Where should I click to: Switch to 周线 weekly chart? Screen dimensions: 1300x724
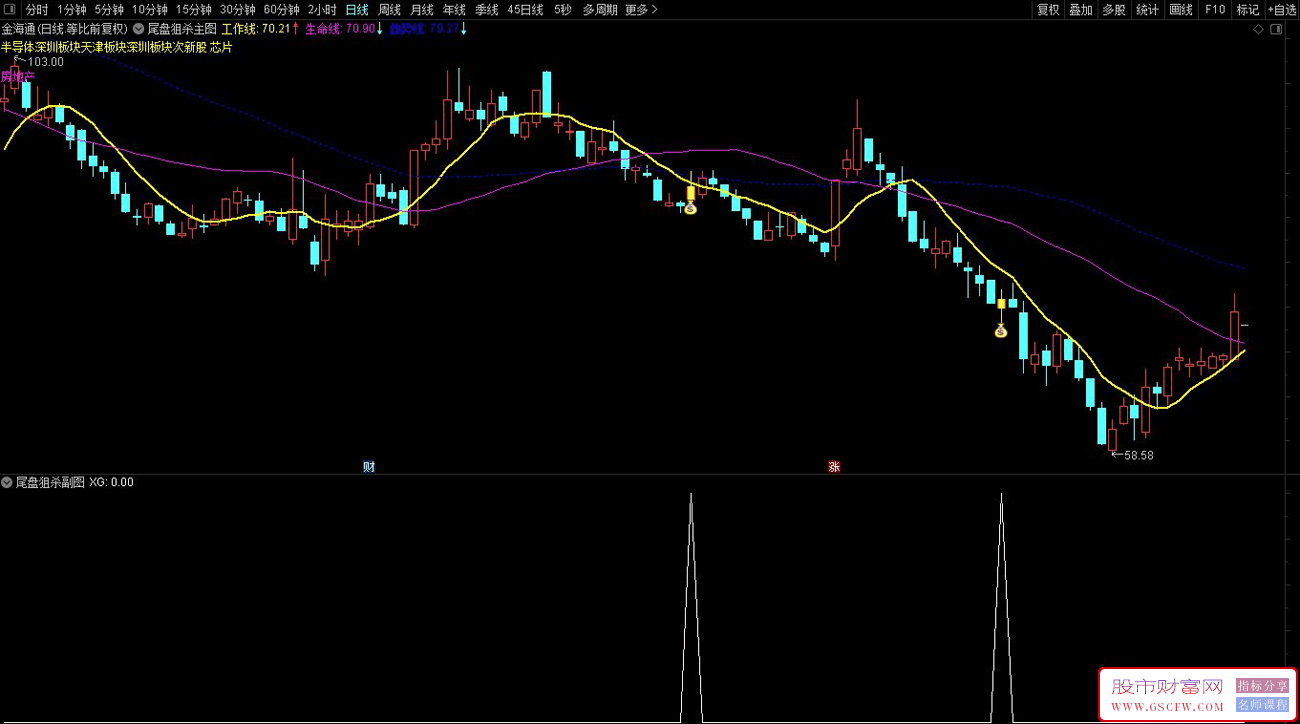point(389,10)
